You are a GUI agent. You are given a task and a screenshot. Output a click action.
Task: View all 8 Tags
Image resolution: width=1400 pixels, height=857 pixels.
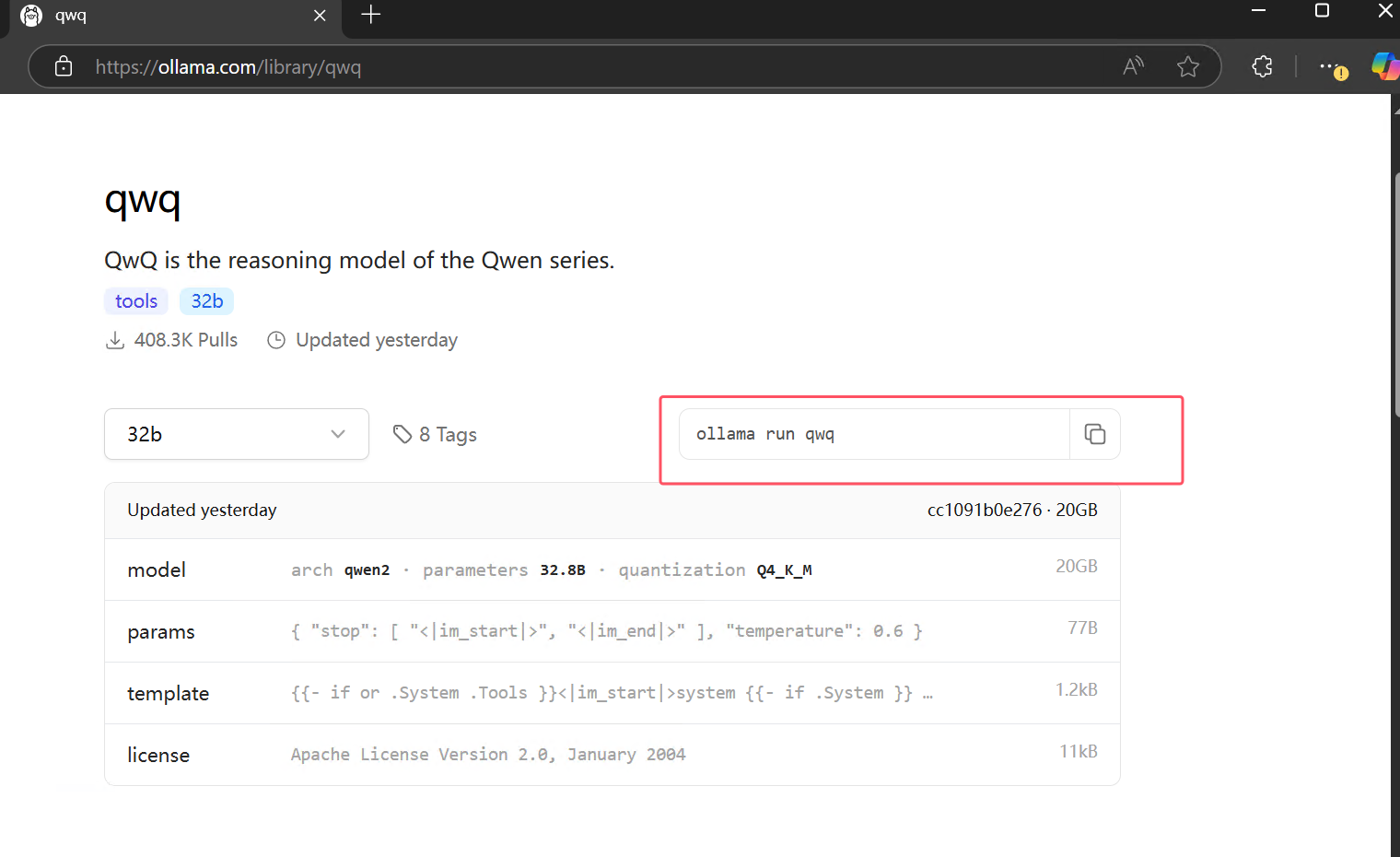click(x=435, y=434)
